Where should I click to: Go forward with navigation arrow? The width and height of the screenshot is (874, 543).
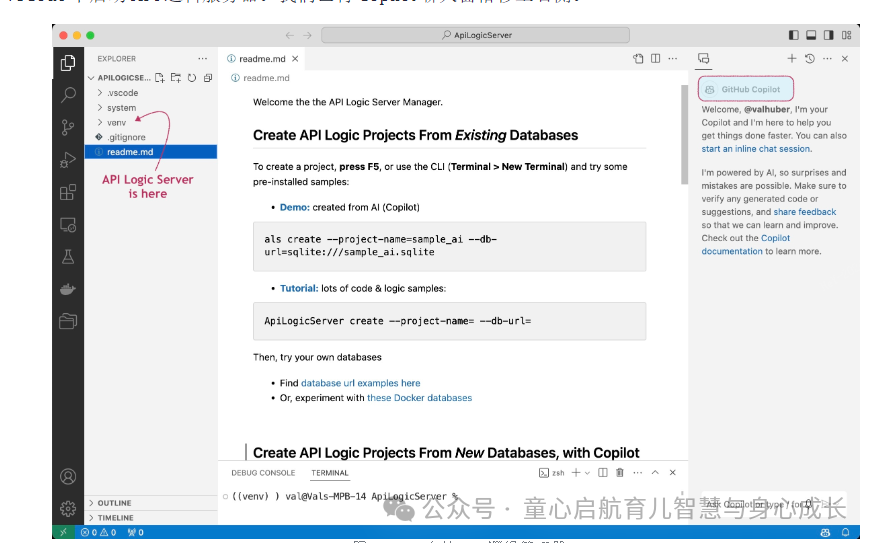point(307,35)
